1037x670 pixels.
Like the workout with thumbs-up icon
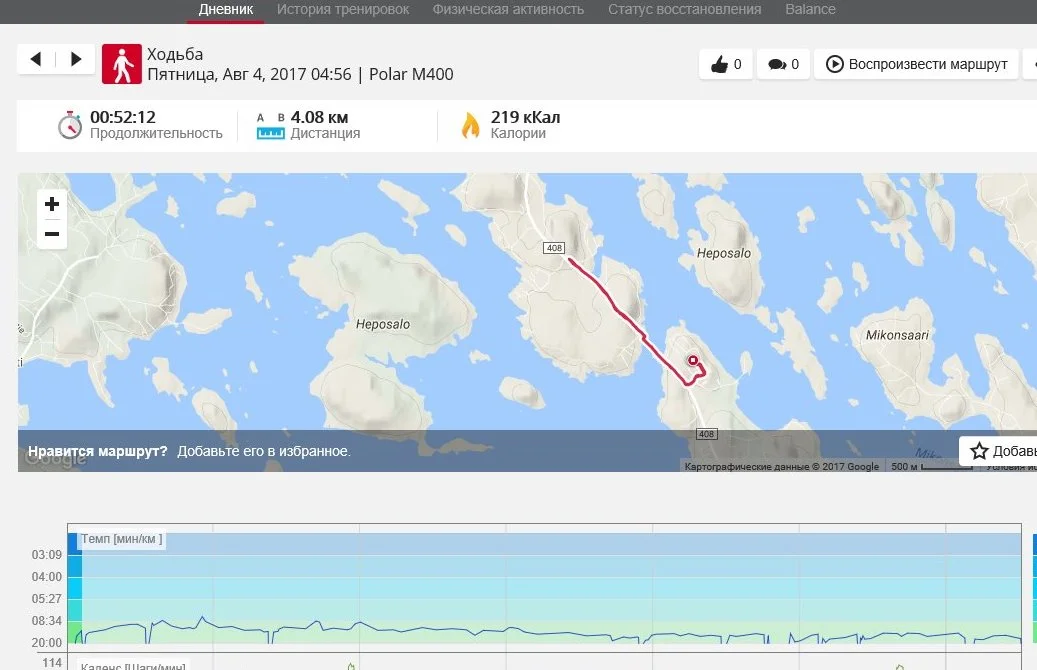coord(726,64)
